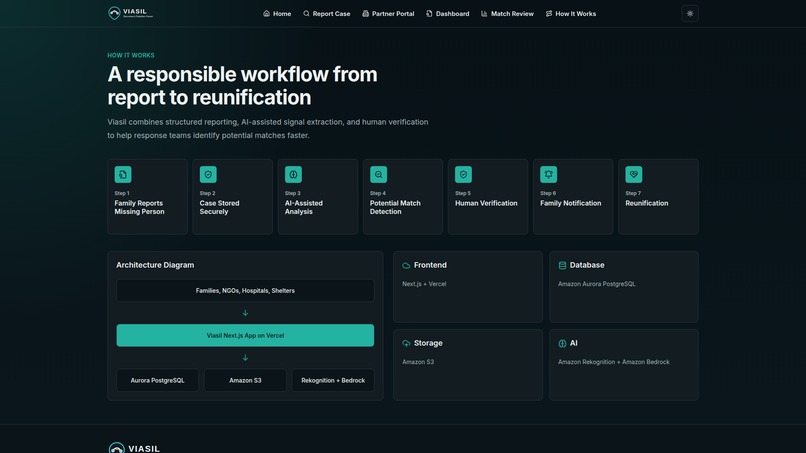Viewport: 806px width, 453px height.
Task: Click the Frontend cloud icon
Action: (406, 265)
